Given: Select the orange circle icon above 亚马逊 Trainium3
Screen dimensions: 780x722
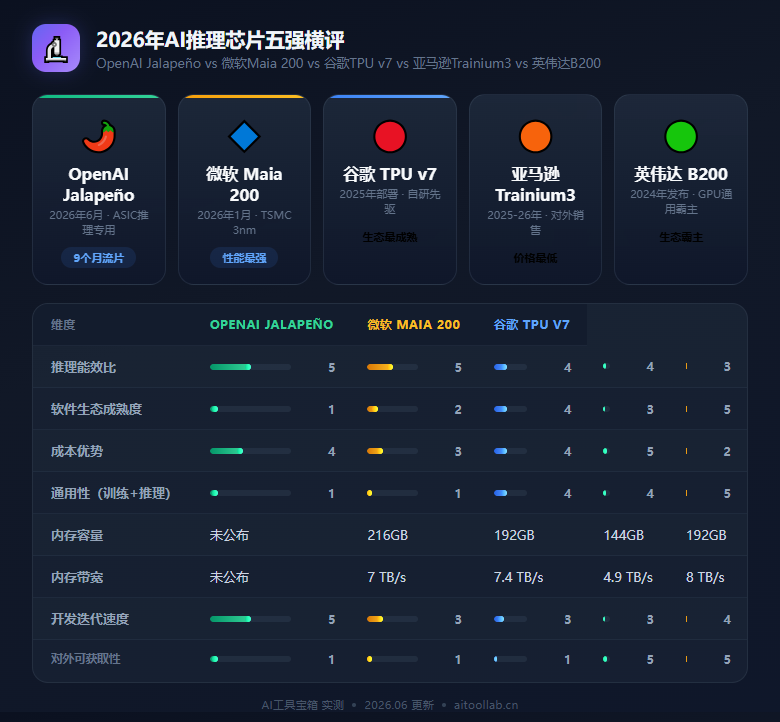Looking at the screenshot, I should click(535, 136).
